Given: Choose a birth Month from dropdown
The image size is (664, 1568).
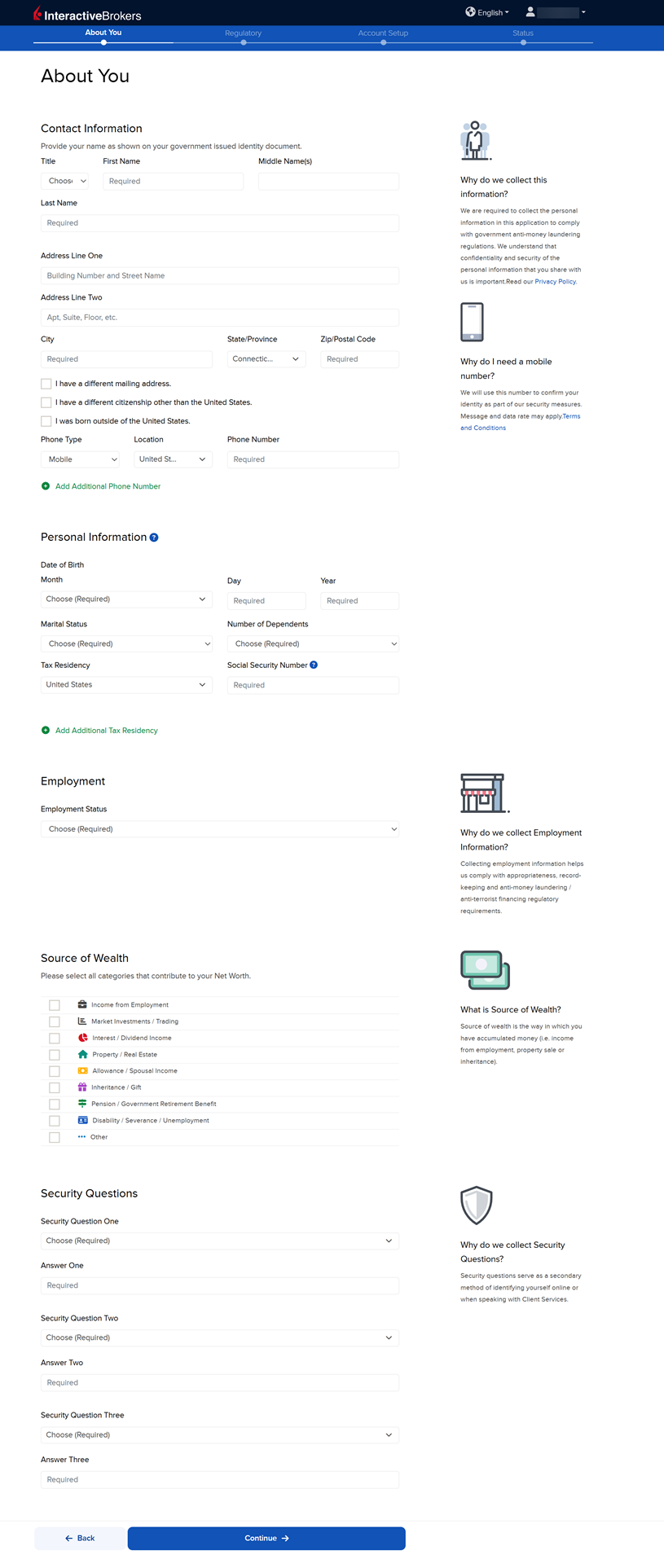Looking at the screenshot, I should [126, 599].
